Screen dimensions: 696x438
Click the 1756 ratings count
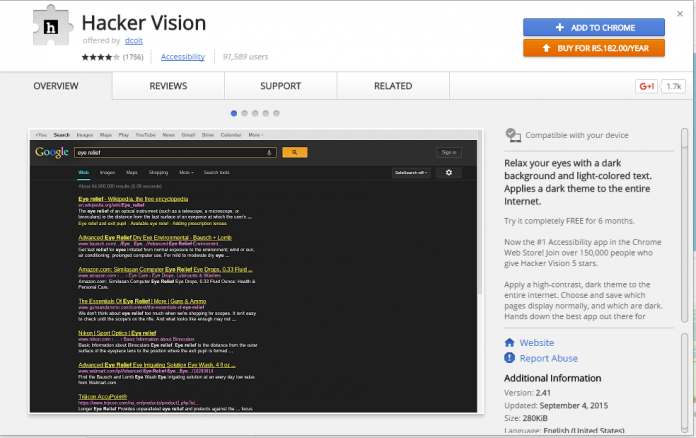click(133, 57)
